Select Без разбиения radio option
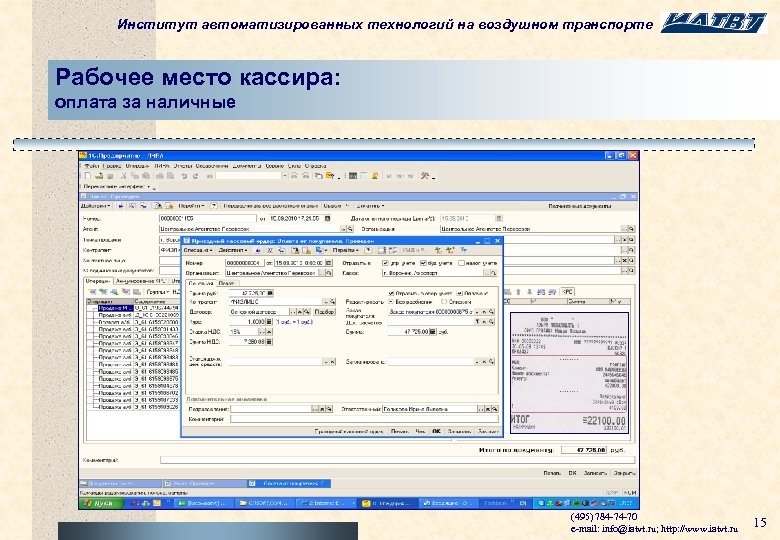The height and width of the screenshot is (540, 780). click(x=390, y=302)
